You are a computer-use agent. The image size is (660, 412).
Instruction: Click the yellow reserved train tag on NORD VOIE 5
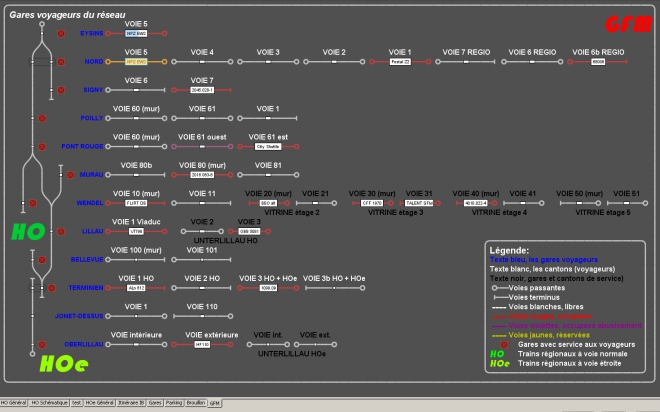[136, 62]
